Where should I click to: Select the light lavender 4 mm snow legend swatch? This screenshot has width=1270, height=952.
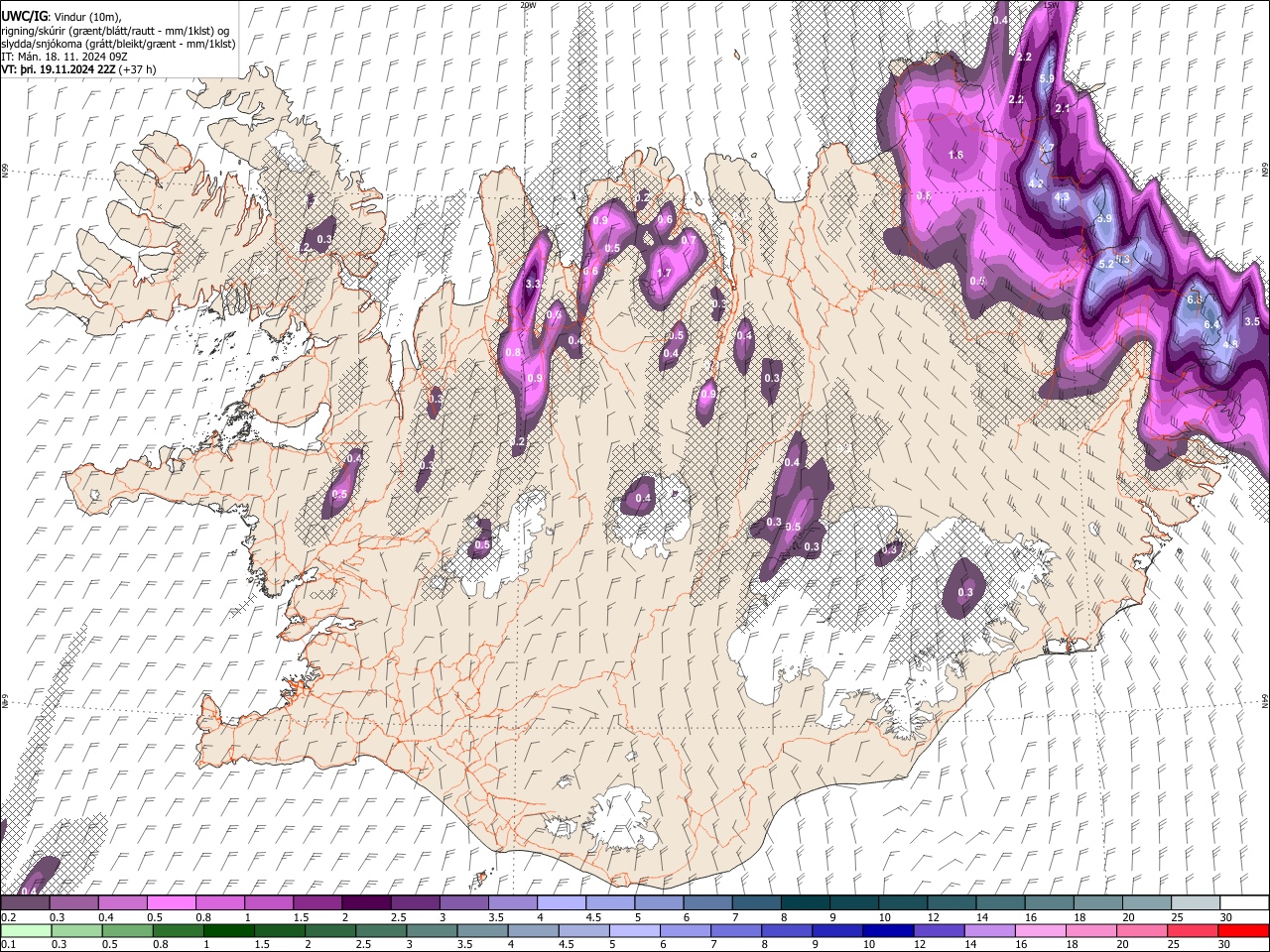(x=562, y=902)
